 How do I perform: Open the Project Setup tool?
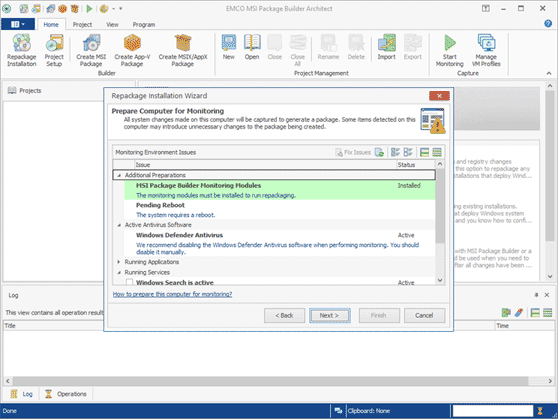(x=54, y=50)
